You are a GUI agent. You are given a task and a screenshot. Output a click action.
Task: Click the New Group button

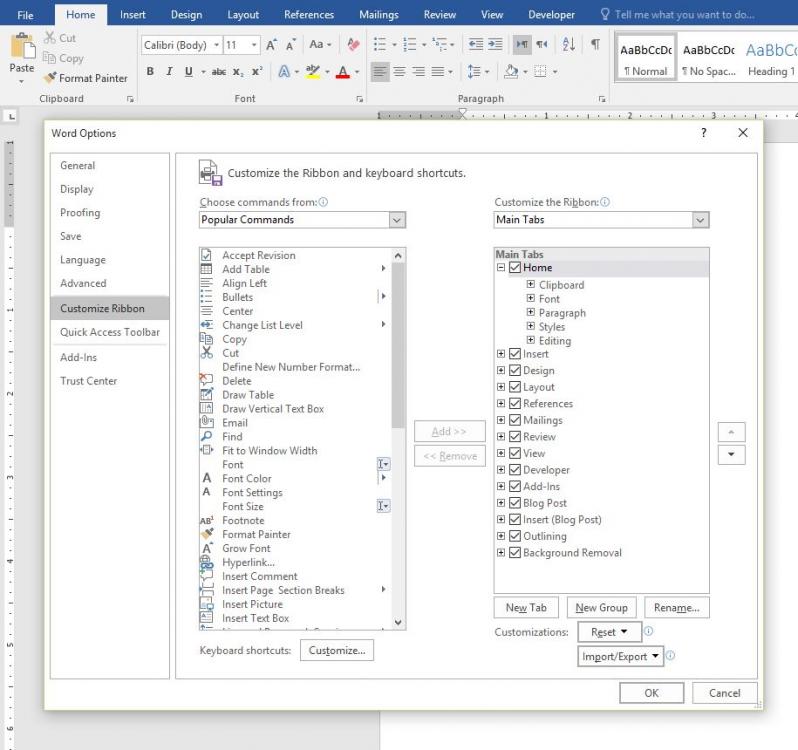(x=602, y=608)
